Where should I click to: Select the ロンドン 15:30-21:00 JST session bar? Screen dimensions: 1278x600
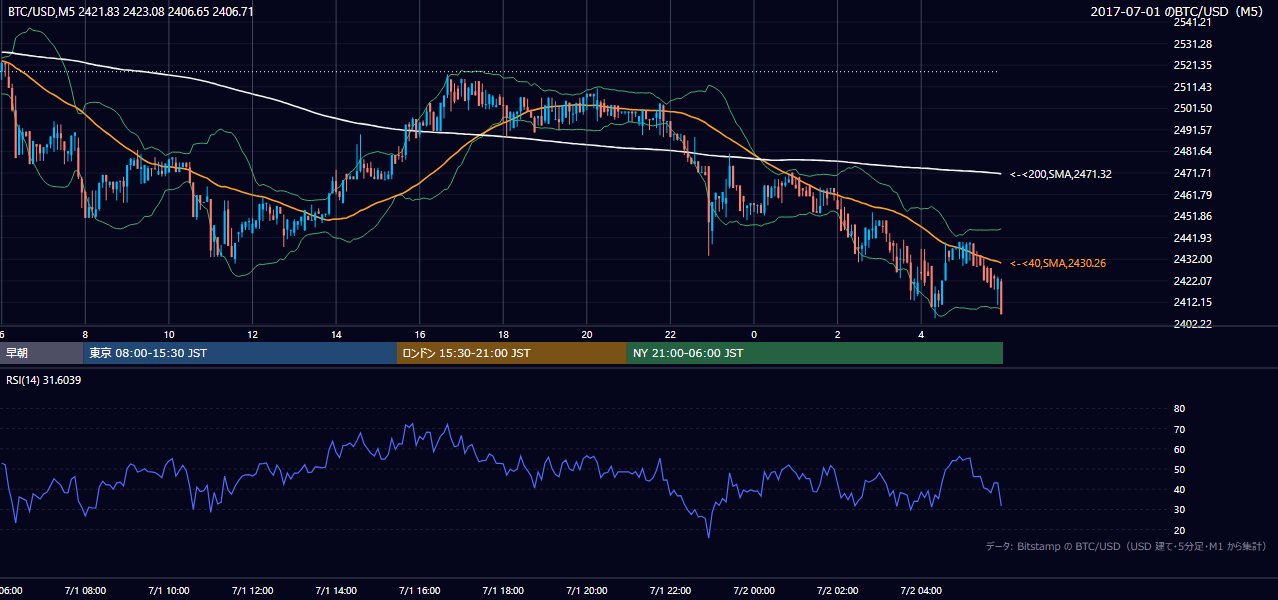pos(512,353)
